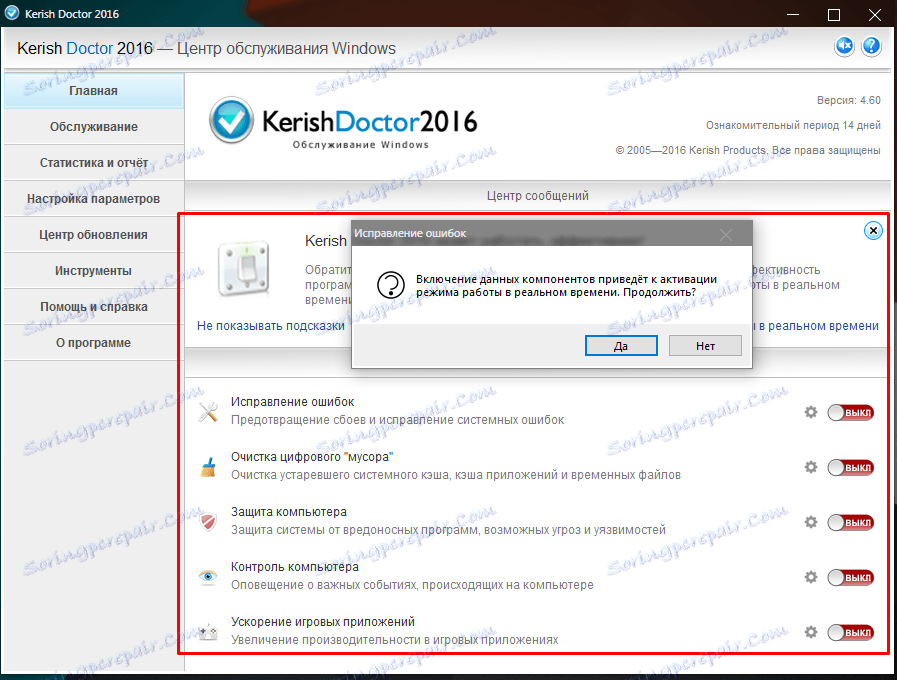Open the Инструменты section
897x680 pixels.
point(91,270)
